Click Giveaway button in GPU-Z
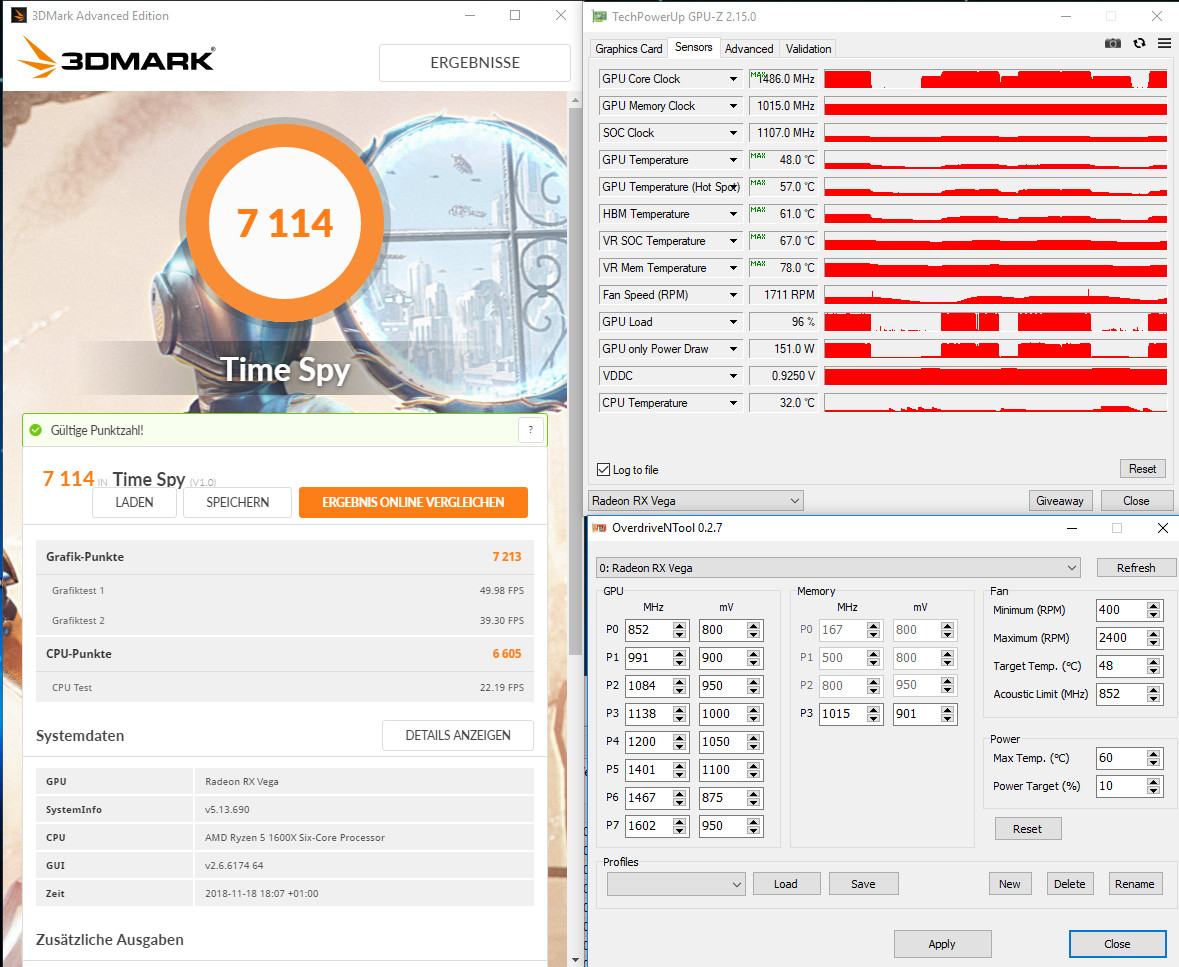Image resolution: width=1179 pixels, height=967 pixels. click(1059, 501)
